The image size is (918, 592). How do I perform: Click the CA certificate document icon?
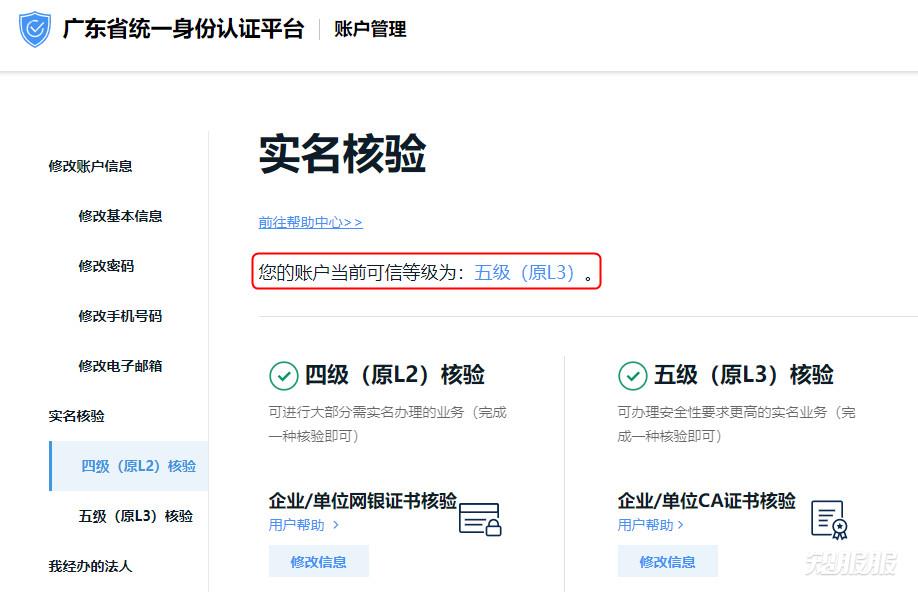pyautogui.click(x=829, y=519)
